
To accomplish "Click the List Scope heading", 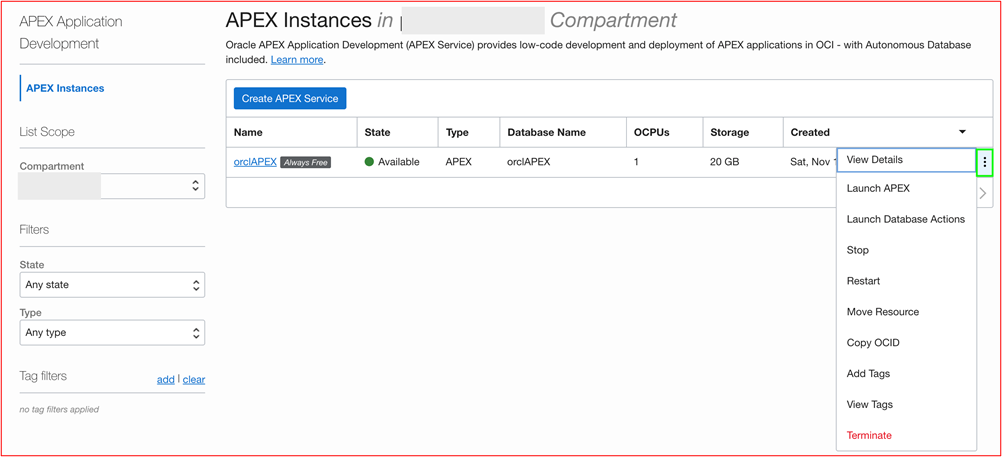I will 47,132.
